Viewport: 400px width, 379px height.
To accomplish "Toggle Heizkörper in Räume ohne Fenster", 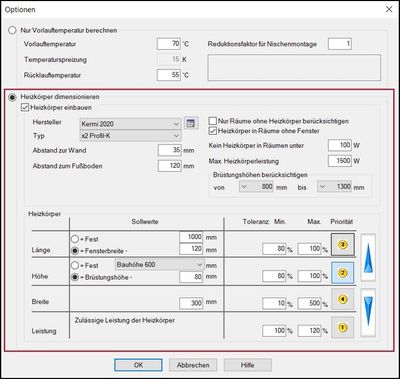I will click(213, 131).
